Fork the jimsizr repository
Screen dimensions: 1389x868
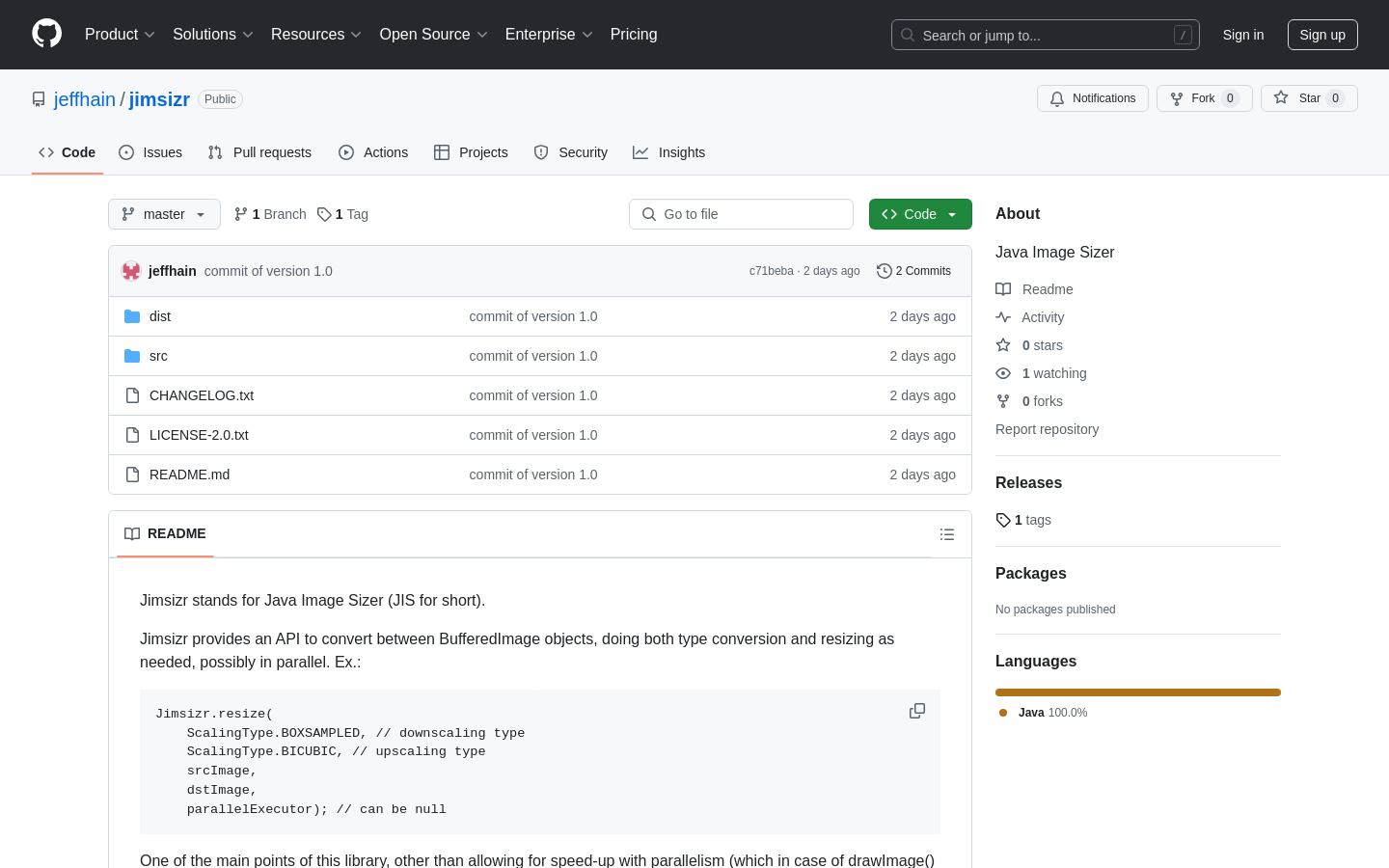pos(1204,98)
